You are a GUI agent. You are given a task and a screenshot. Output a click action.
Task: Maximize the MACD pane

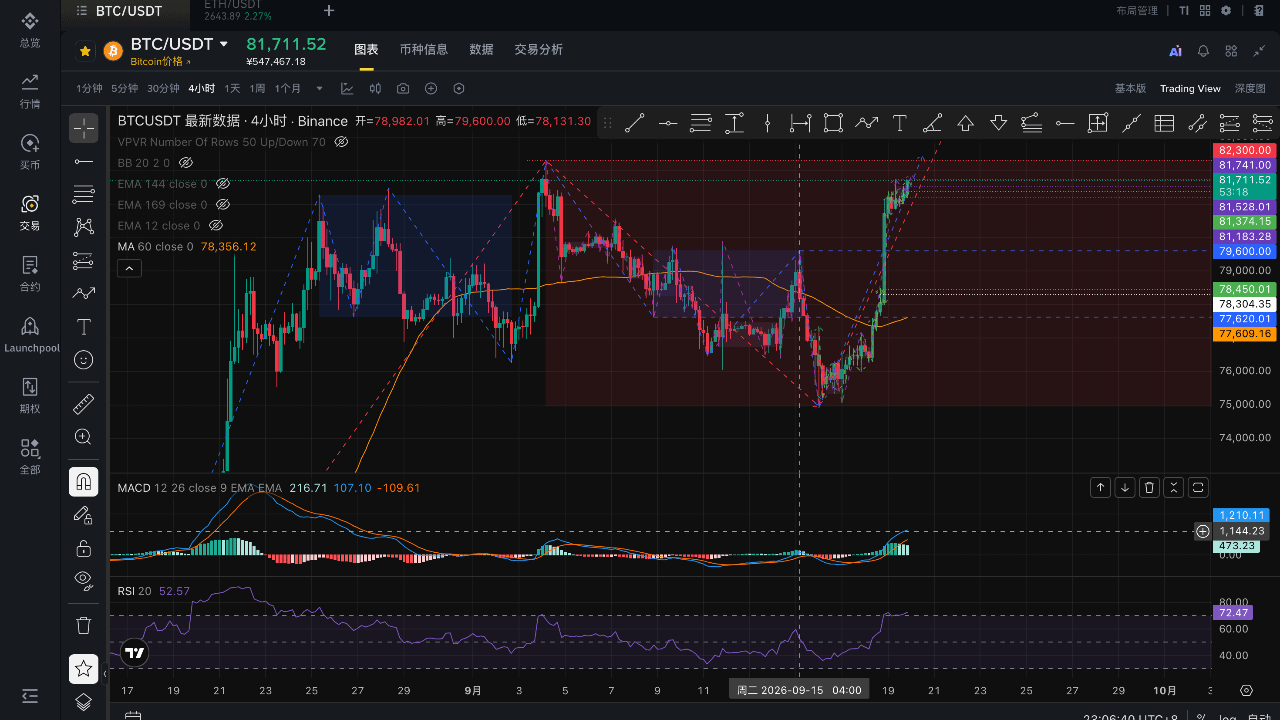[1198, 488]
